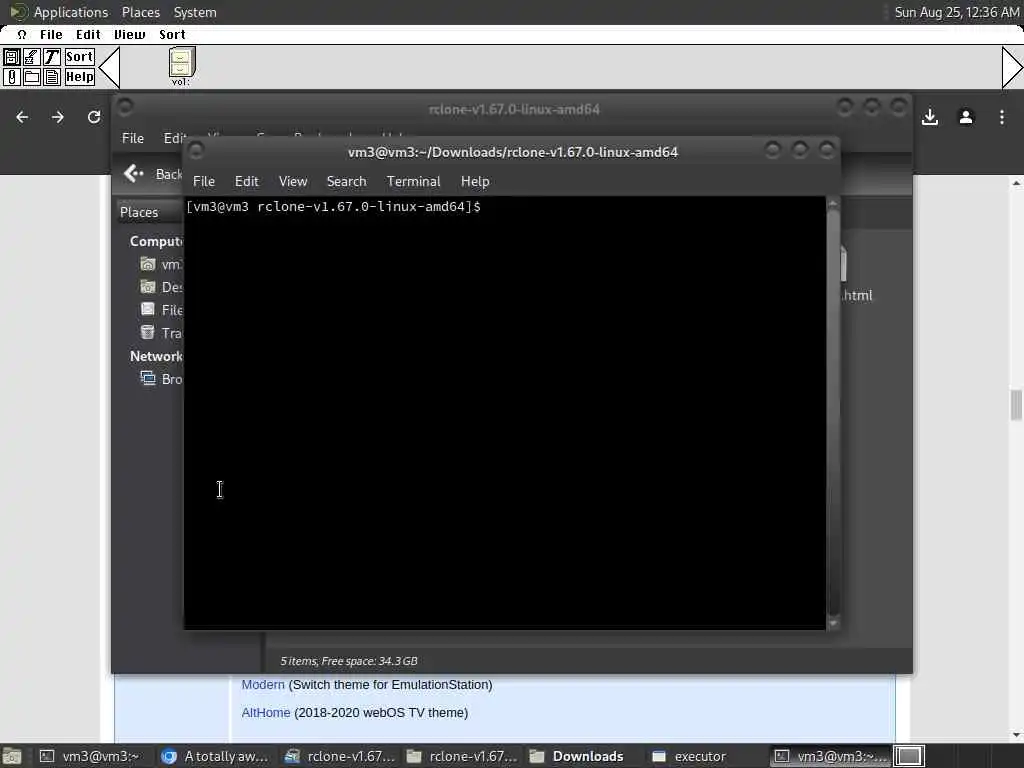The width and height of the screenshot is (1024, 768).
Task: Select the folder icon in Executor toolbar
Action: [x=31, y=77]
